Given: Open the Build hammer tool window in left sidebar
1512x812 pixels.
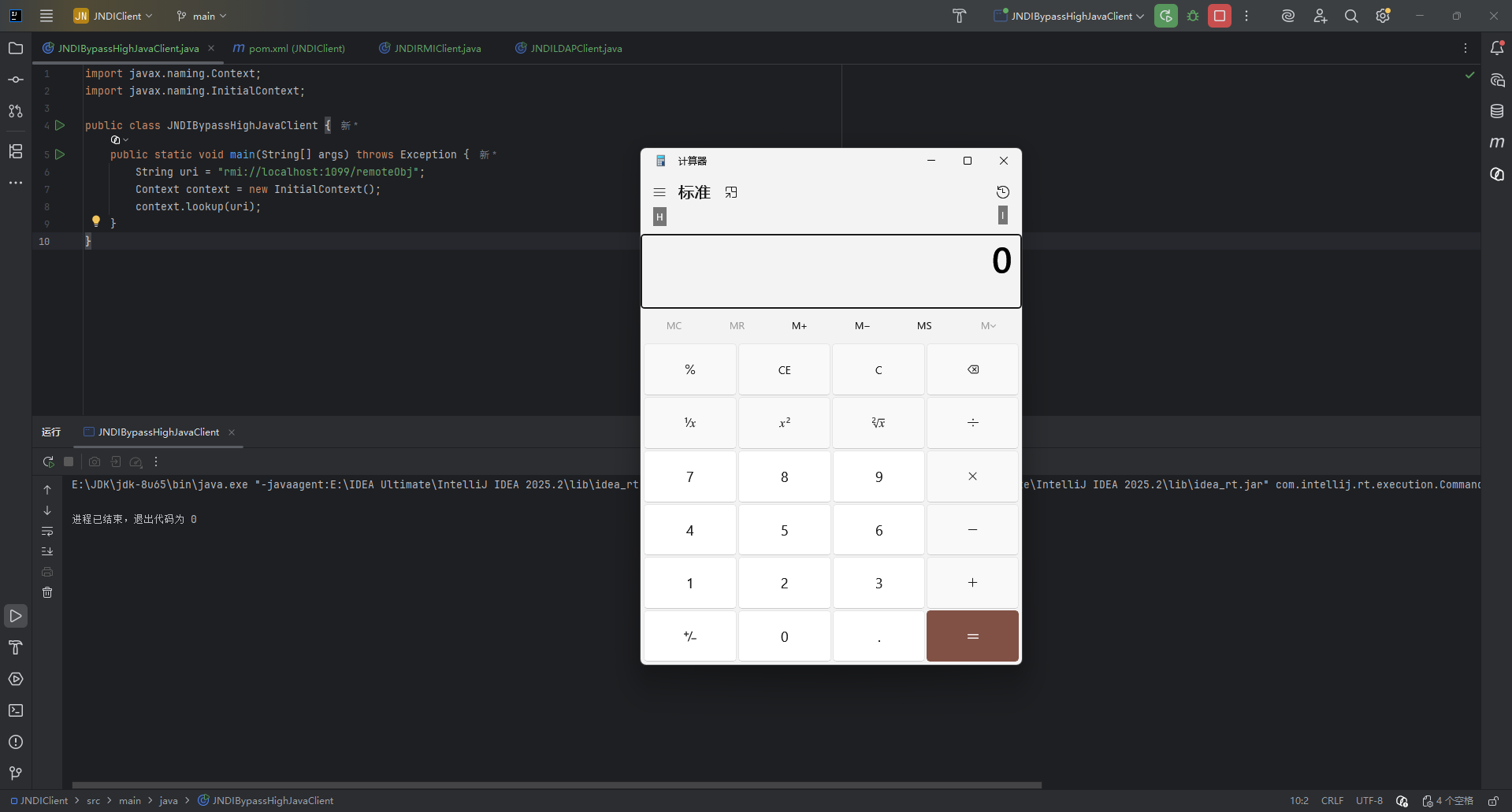Looking at the screenshot, I should coord(15,647).
